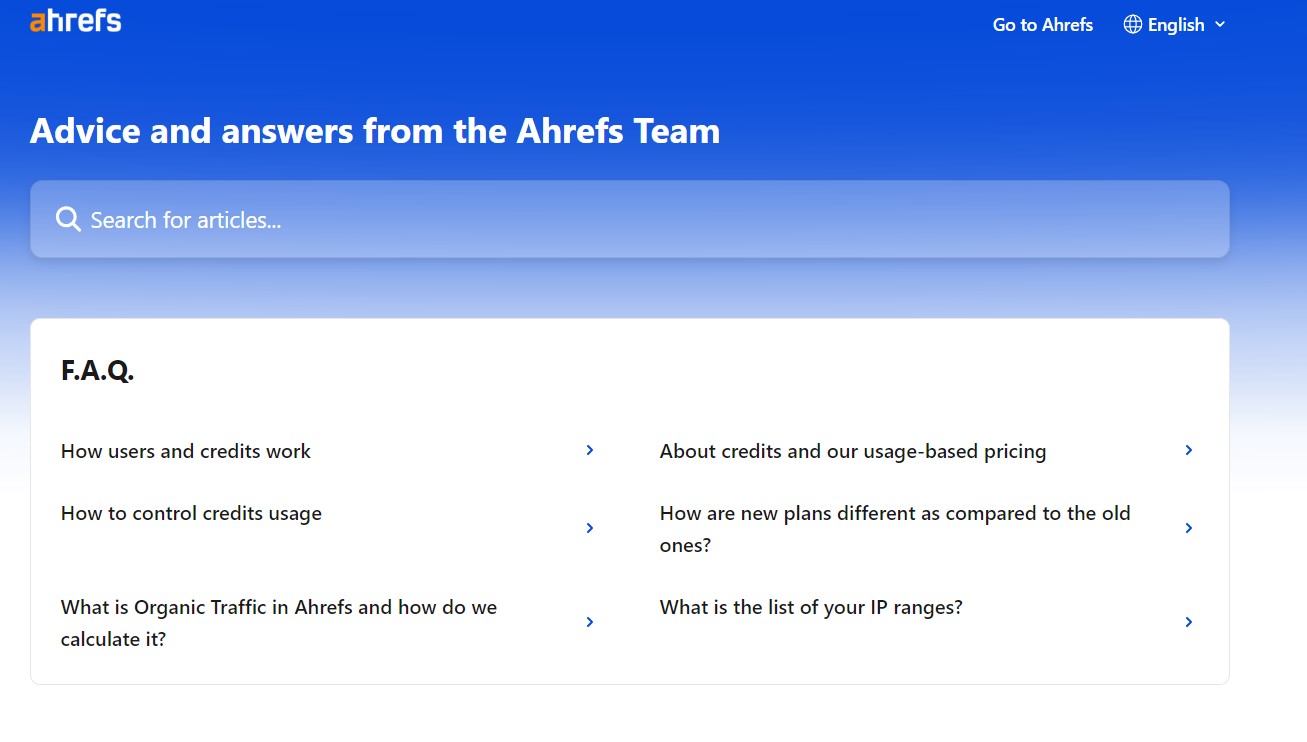The height and width of the screenshot is (742, 1307).
Task: Click chevron for the Organic Traffic question
Action: tap(590, 622)
